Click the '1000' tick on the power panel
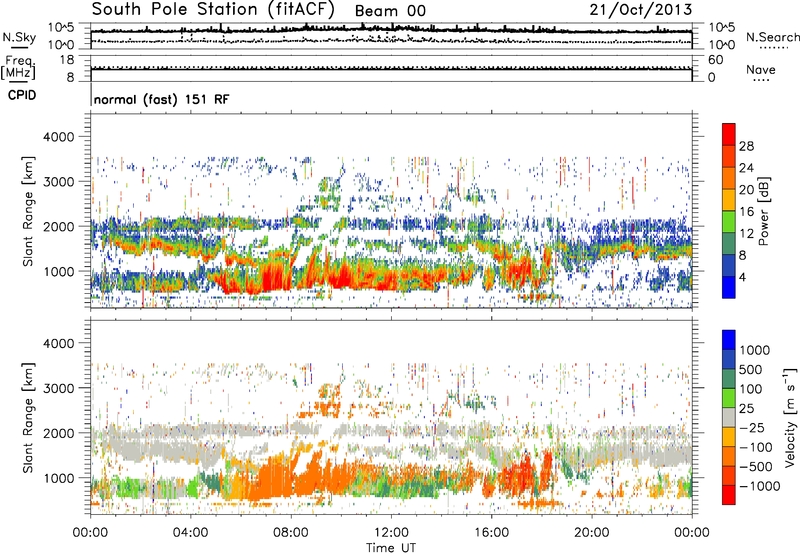 [x=59, y=271]
